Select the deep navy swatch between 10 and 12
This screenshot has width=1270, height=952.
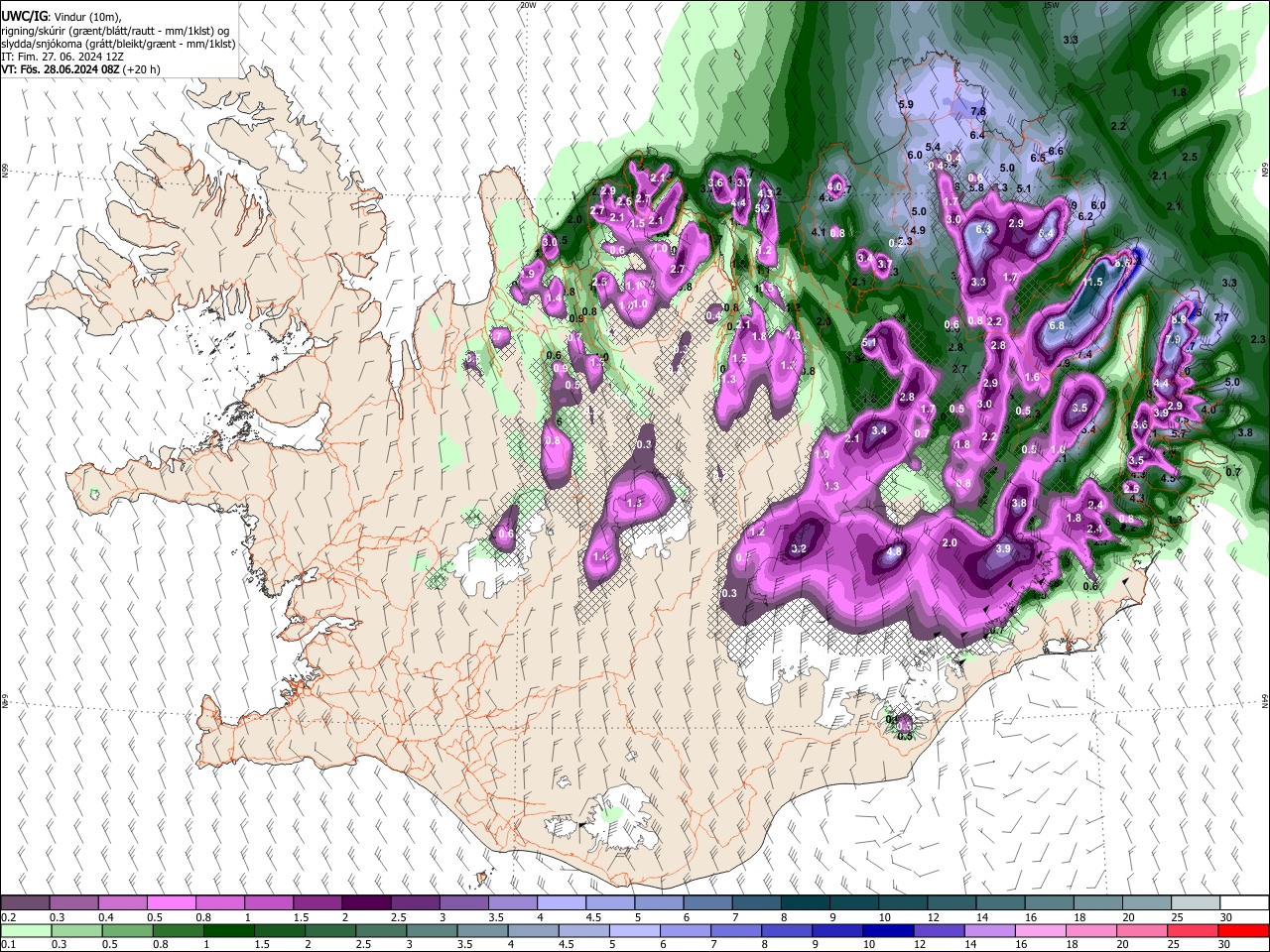pyautogui.click(x=888, y=930)
